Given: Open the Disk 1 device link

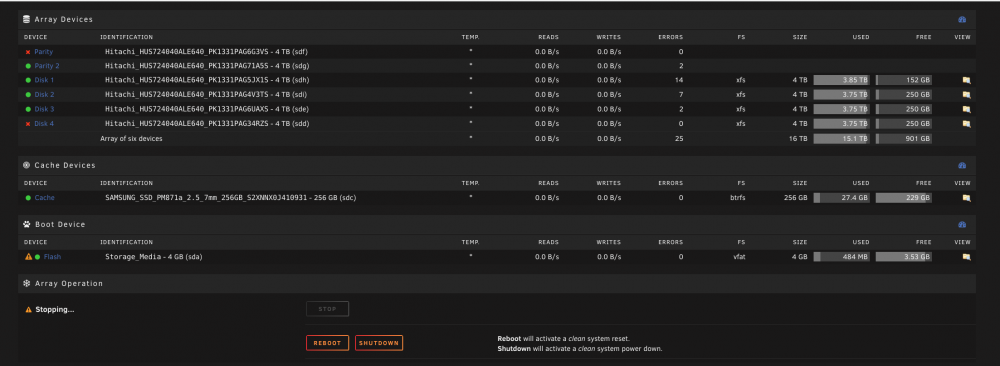Looking at the screenshot, I should (x=44, y=80).
